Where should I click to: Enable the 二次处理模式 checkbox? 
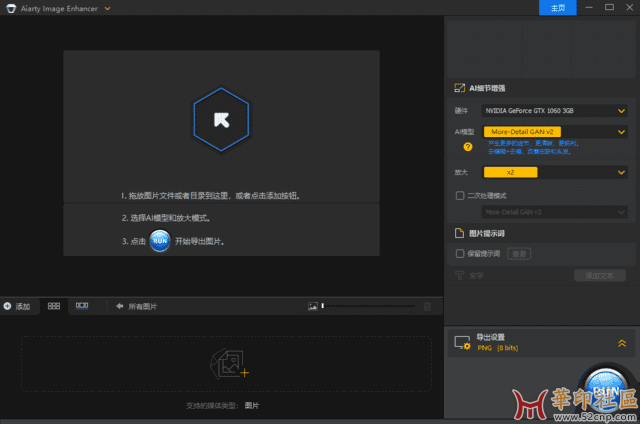pos(459,196)
